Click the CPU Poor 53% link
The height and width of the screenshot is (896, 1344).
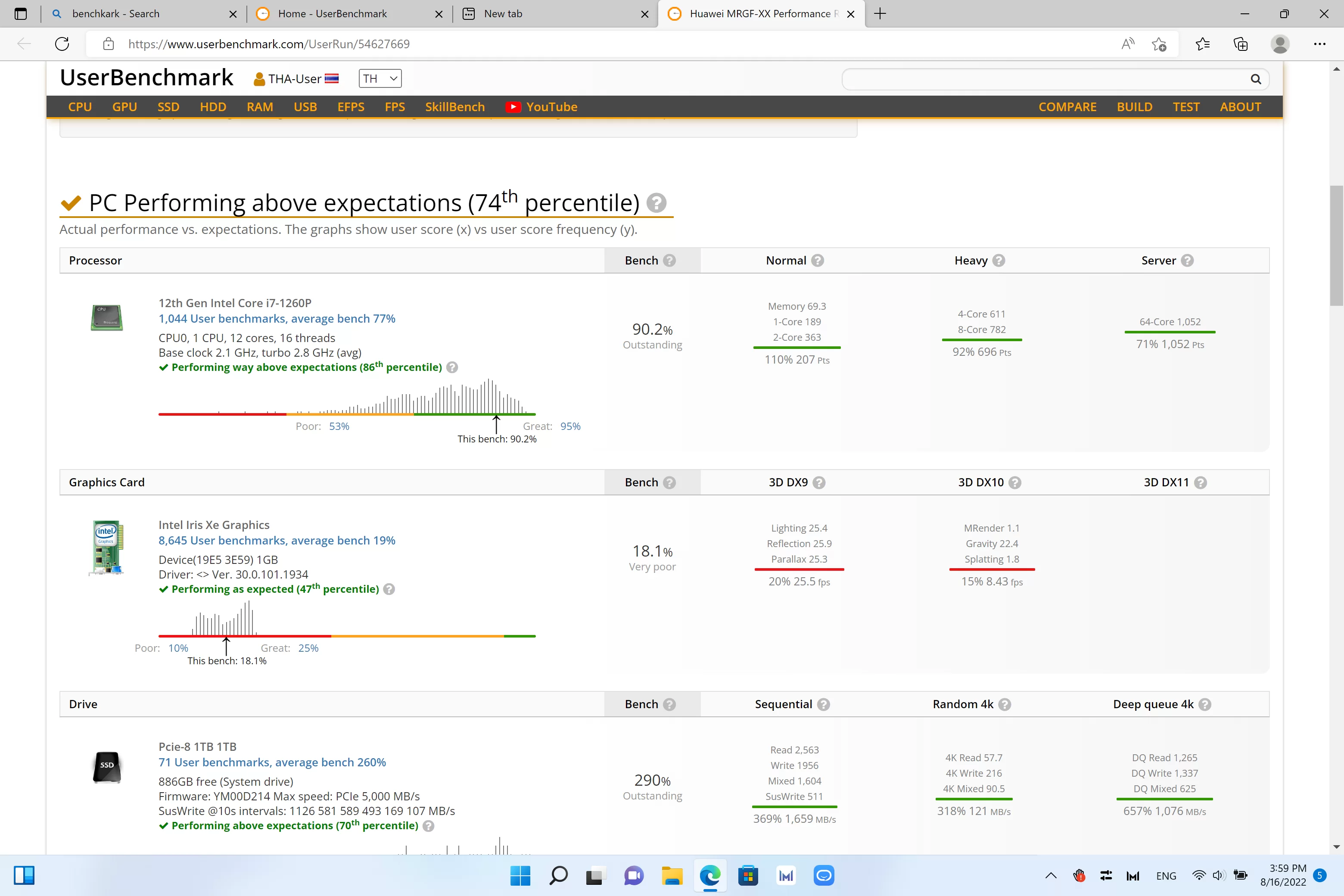click(x=339, y=426)
